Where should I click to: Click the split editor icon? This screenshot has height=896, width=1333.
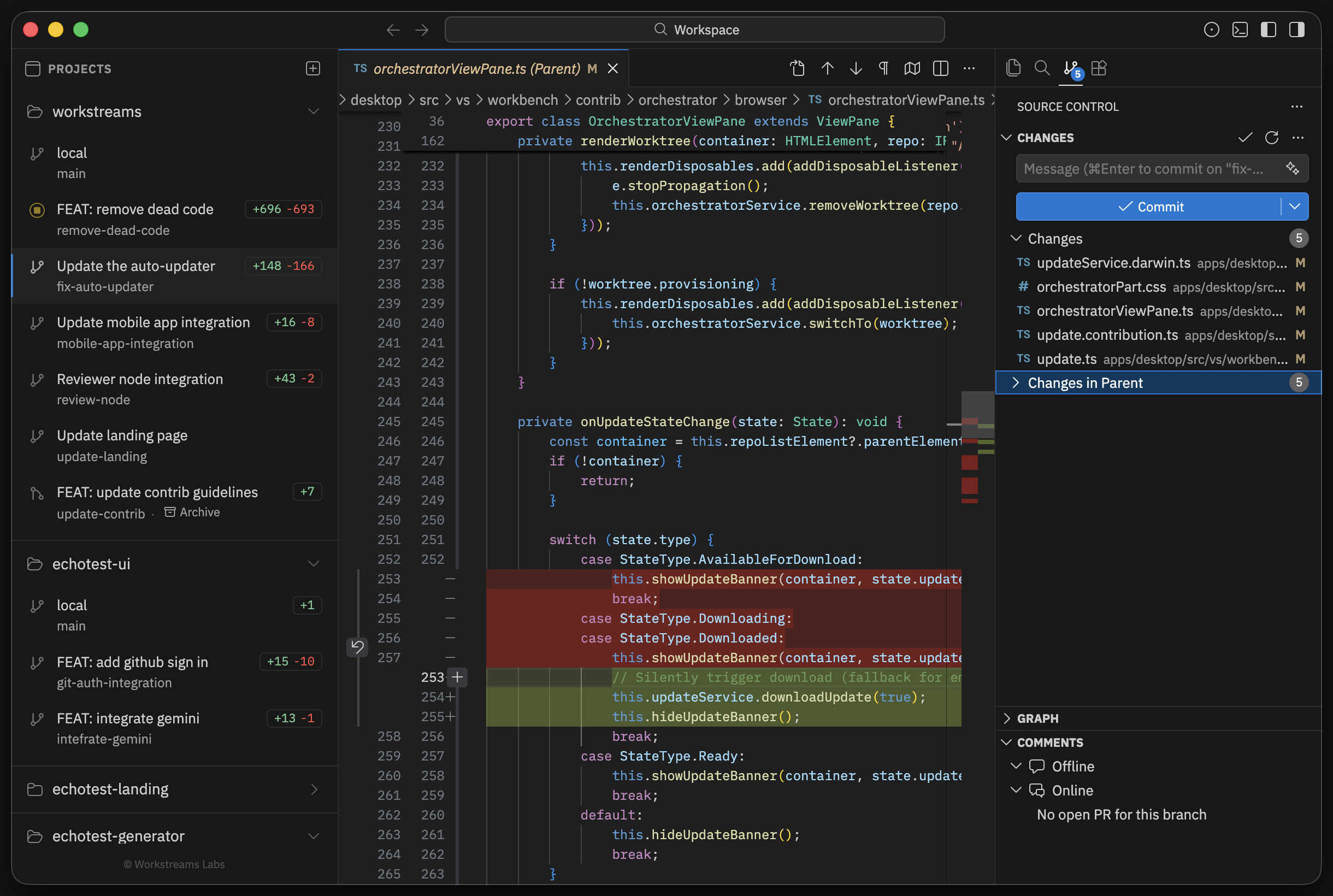[x=940, y=68]
